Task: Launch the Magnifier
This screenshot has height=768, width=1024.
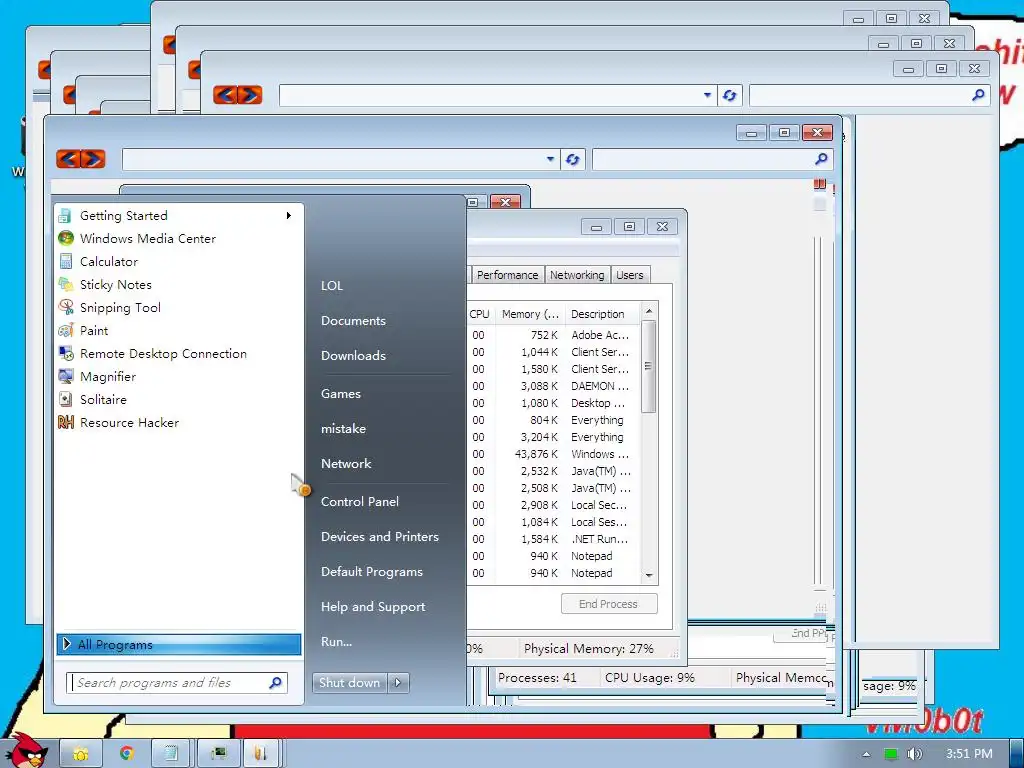Action: tap(176, 377)
